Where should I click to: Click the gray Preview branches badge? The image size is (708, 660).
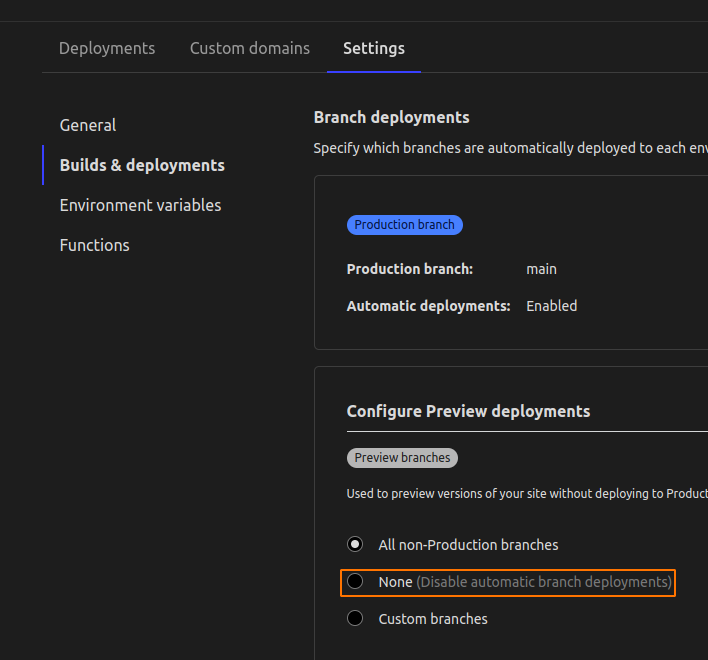[402, 458]
